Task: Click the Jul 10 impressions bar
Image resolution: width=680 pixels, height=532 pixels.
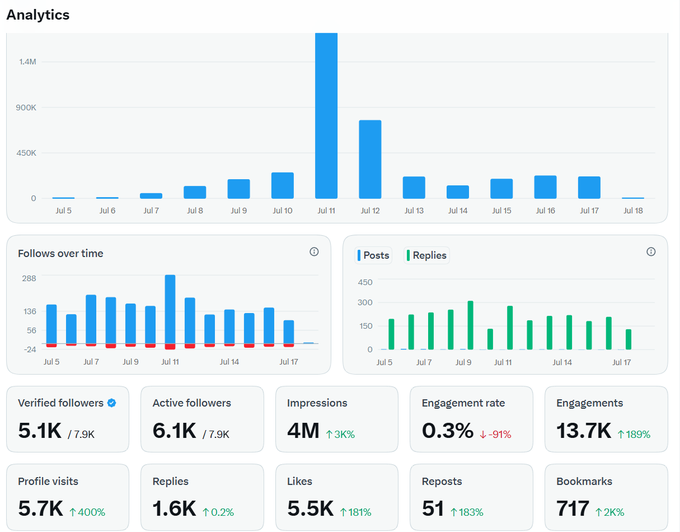Action: click(282, 186)
